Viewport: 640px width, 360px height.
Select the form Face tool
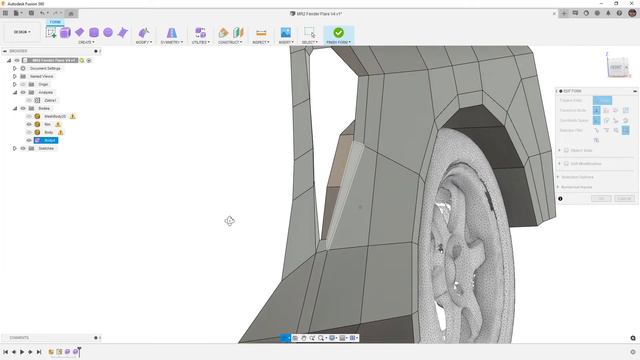pyautogui.click(x=122, y=33)
